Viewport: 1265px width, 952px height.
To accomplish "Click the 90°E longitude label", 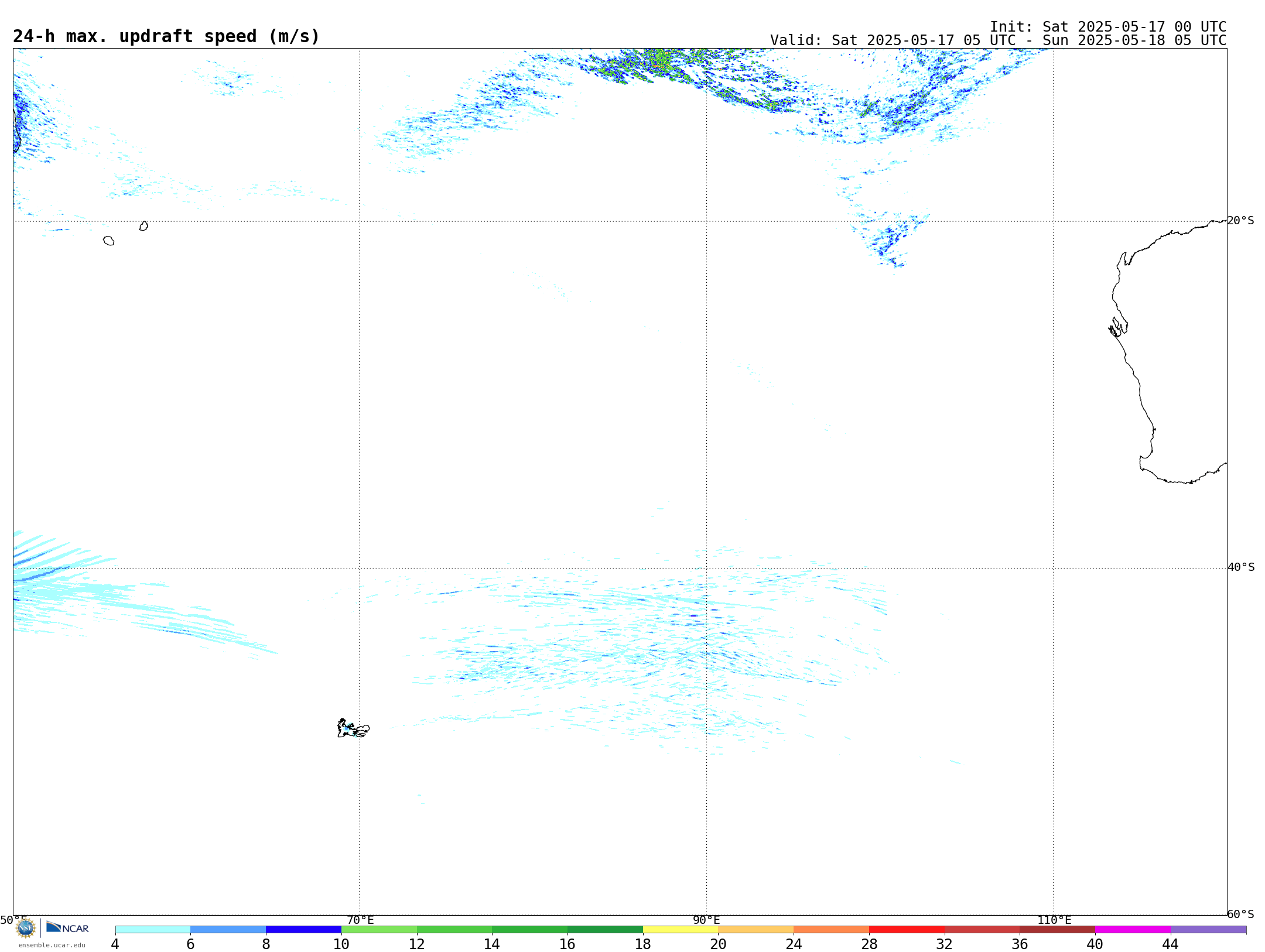I will [706, 920].
